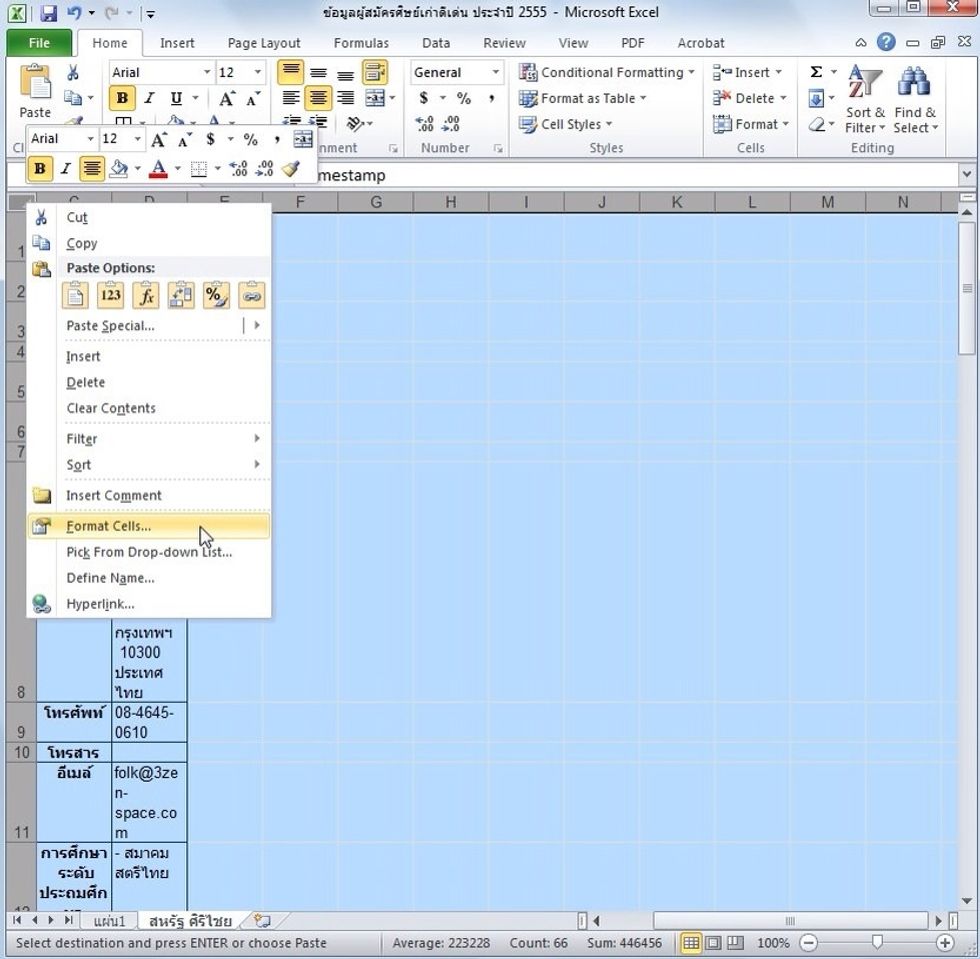The height and width of the screenshot is (959, 980).
Task: Toggle Italic in the floating mini toolbar
Action: (x=66, y=169)
